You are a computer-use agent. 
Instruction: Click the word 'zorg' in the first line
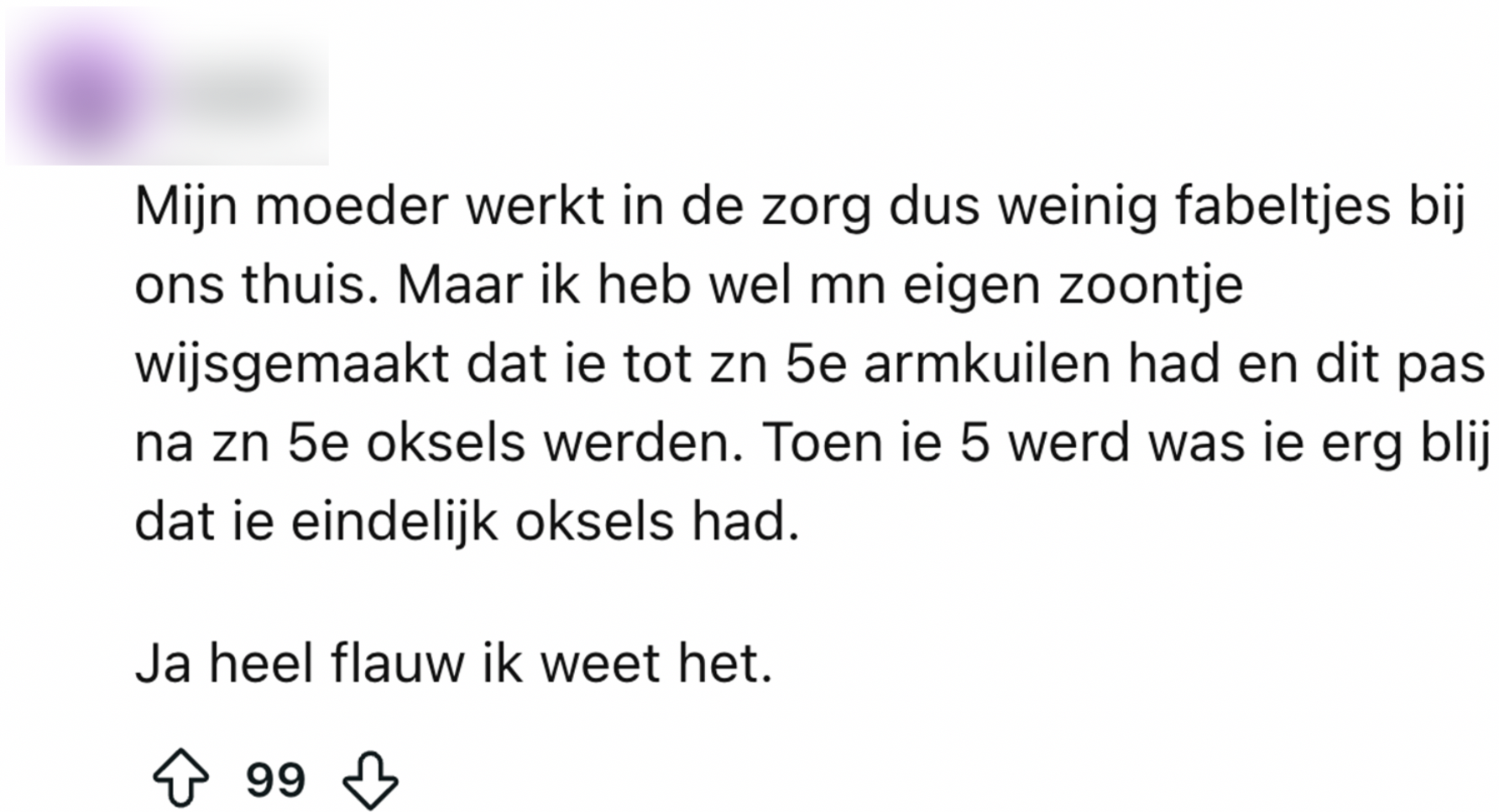(817, 208)
